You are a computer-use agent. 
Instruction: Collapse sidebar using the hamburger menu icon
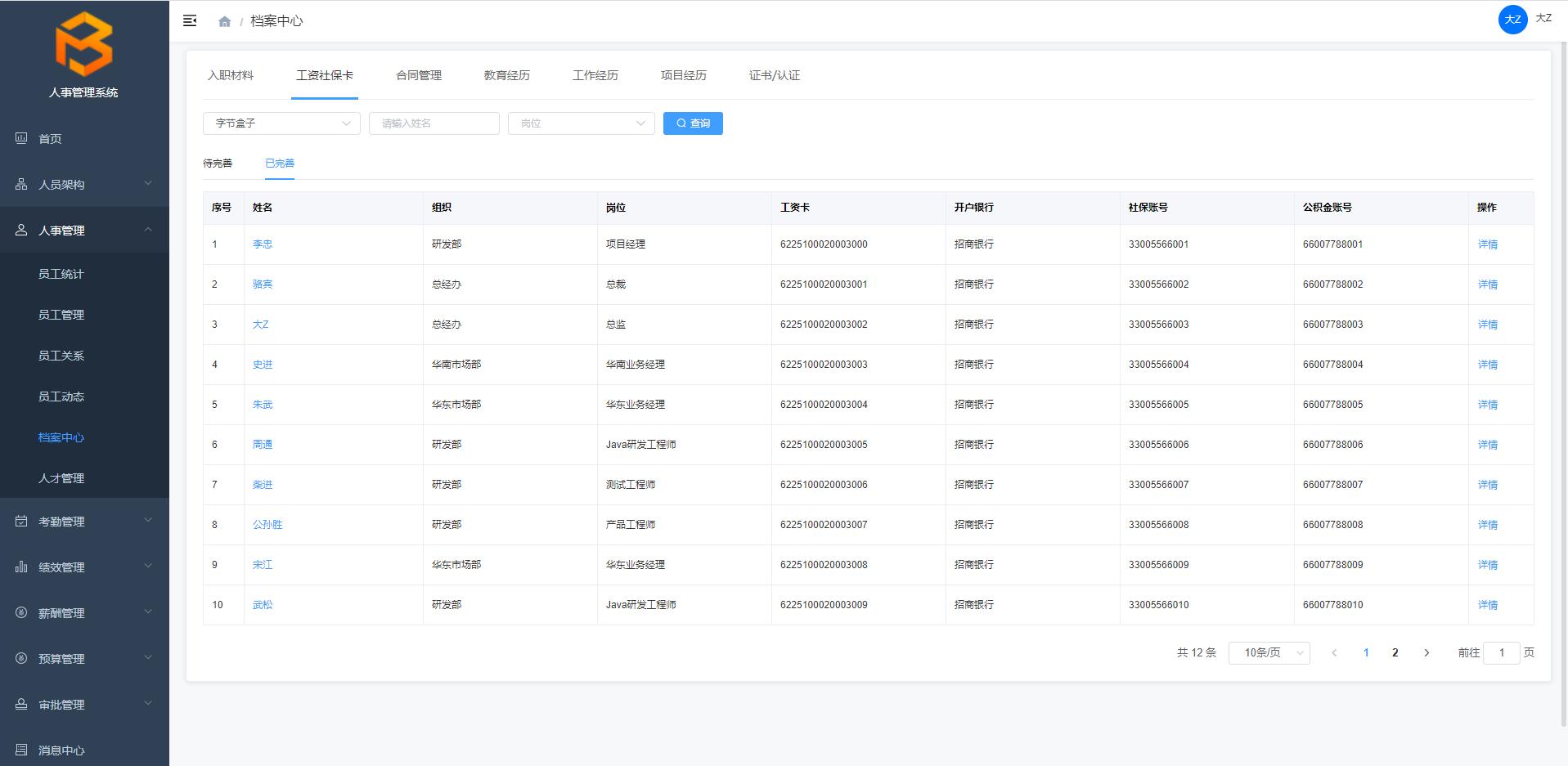[190, 21]
